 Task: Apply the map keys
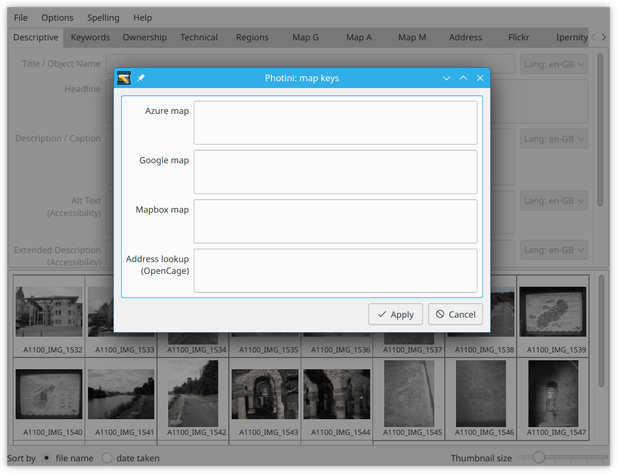coord(395,314)
